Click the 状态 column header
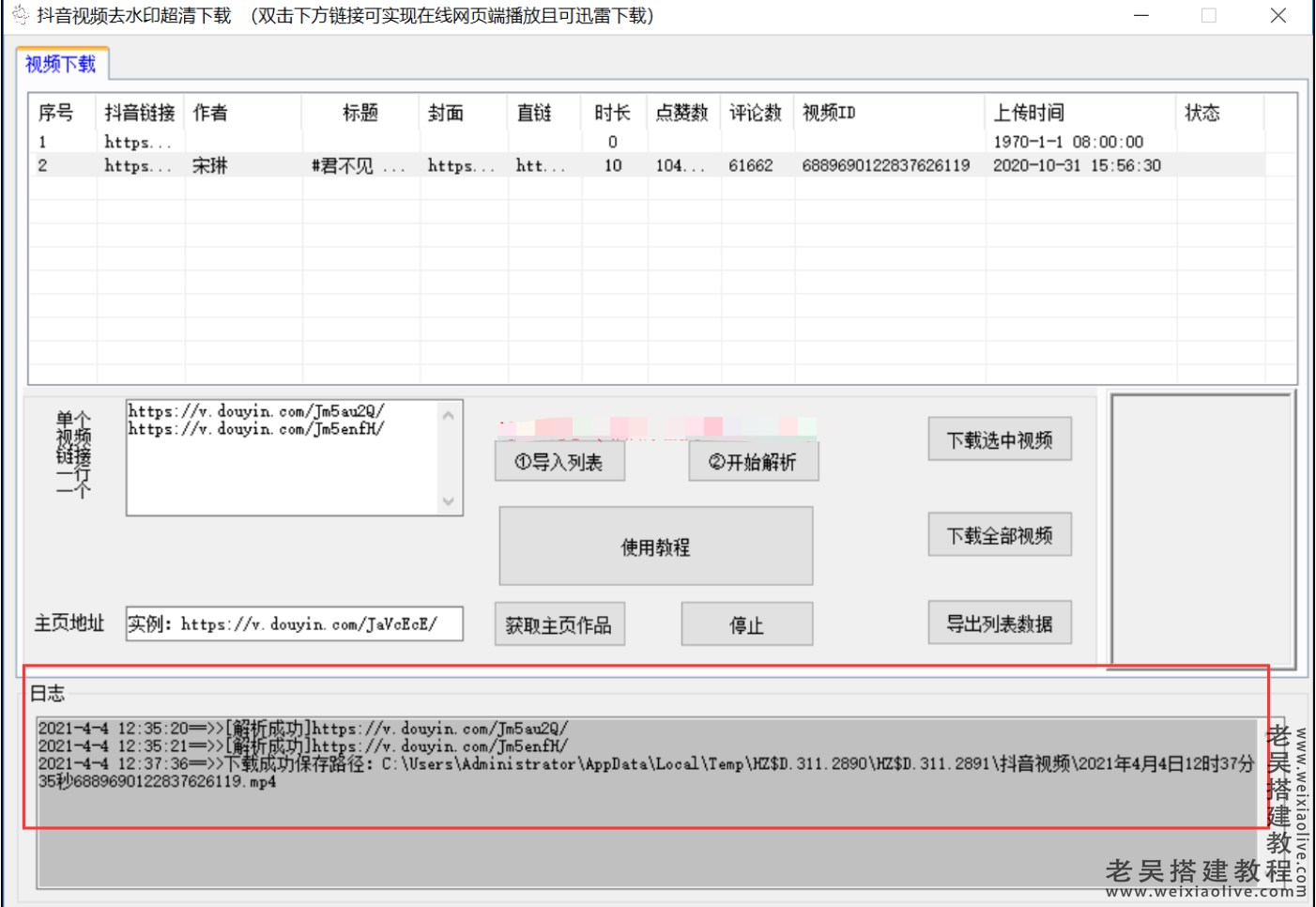 (1202, 113)
